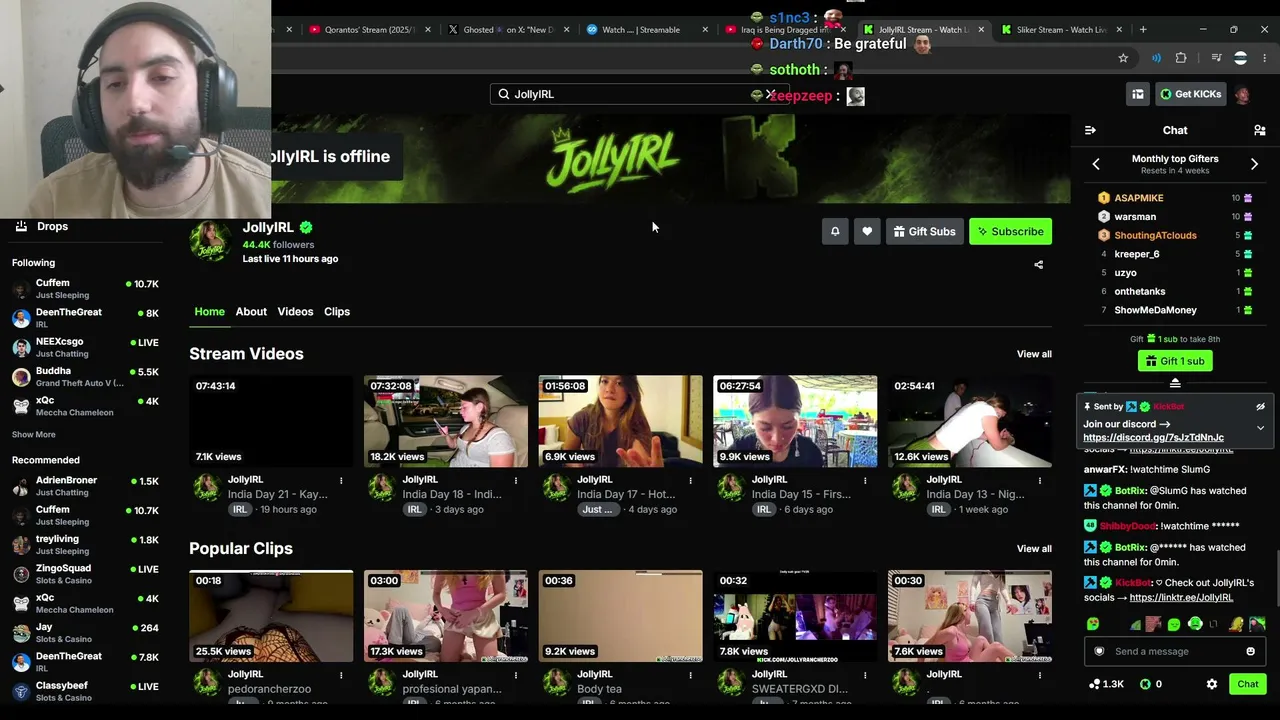
Task: Open the chat users list icon
Action: (x=1260, y=130)
